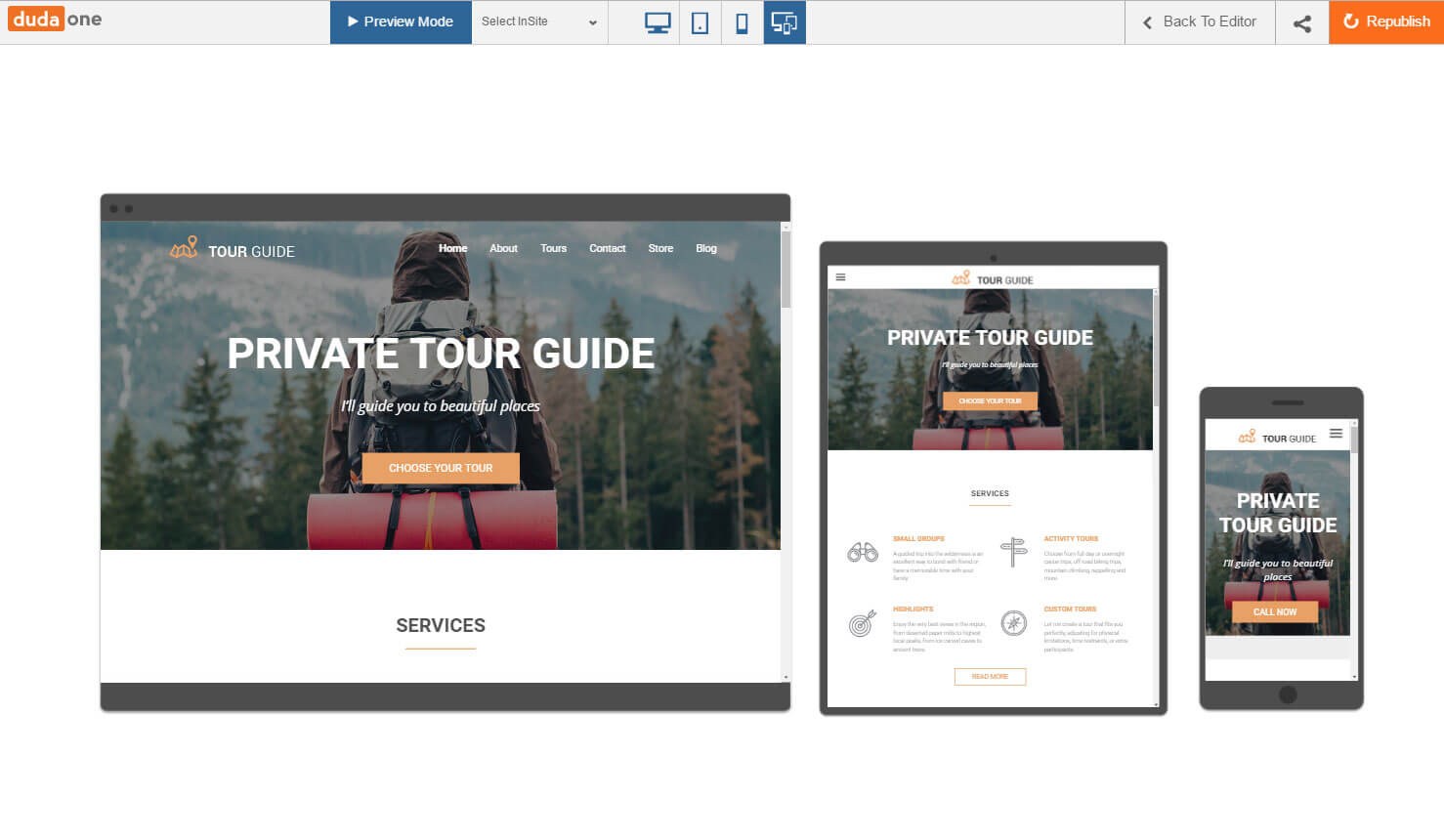Open Blog in desktop preview navigation
Screen dimensions: 1444x840
click(x=706, y=248)
